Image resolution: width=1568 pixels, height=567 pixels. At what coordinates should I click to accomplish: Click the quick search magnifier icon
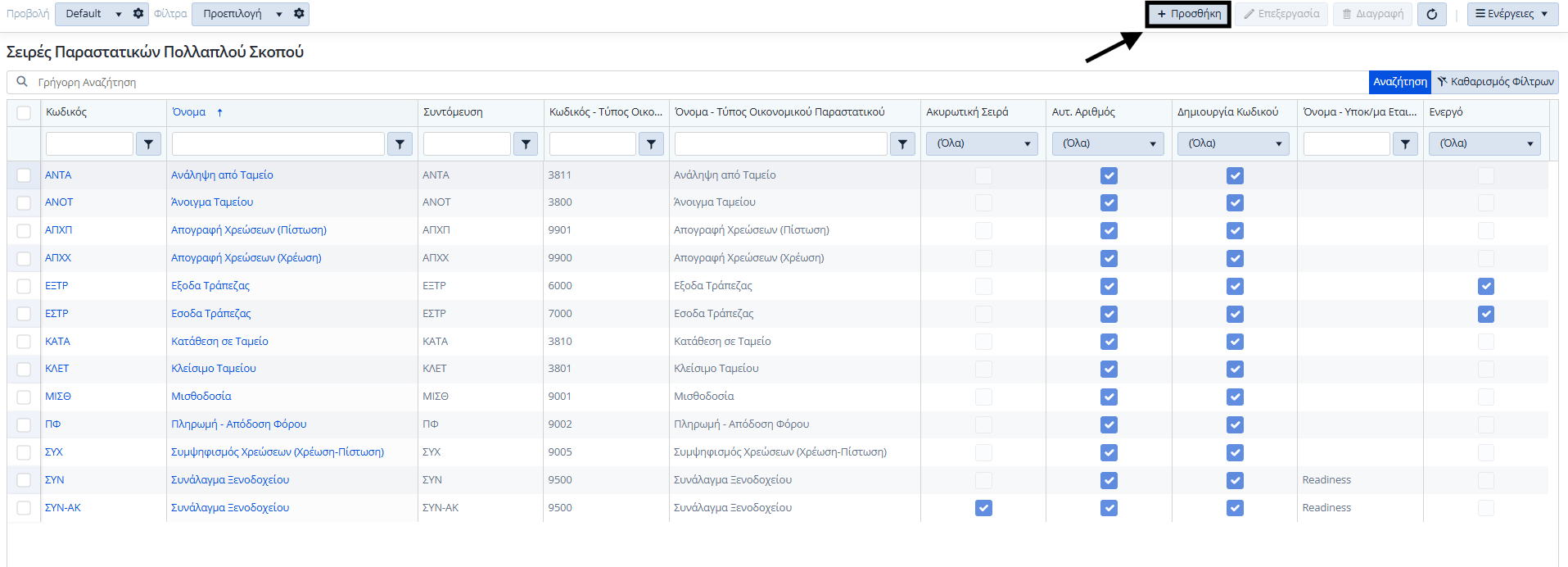point(22,82)
